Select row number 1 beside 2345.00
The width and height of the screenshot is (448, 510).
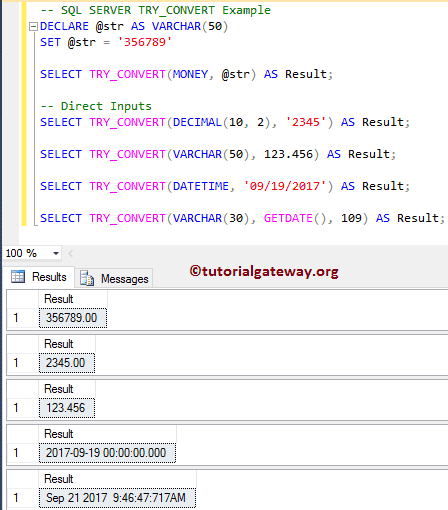coord(23,363)
